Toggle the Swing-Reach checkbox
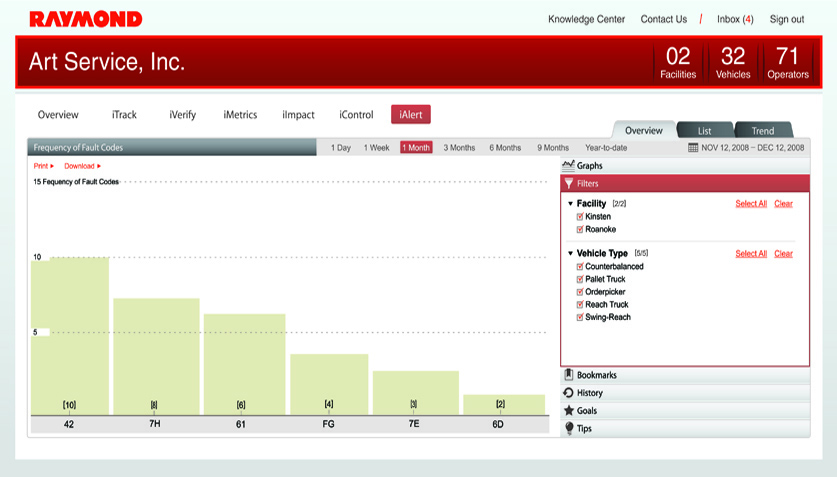 pos(580,317)
